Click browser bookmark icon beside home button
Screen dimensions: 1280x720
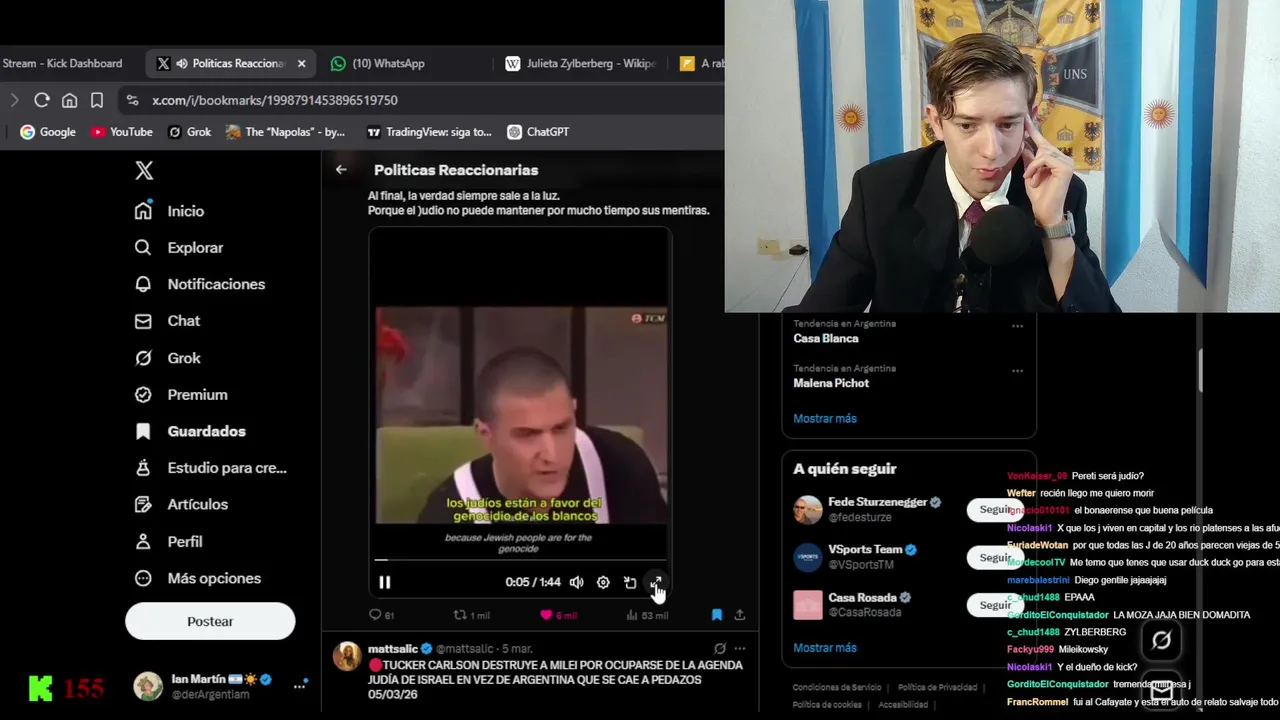click(97, 100)
